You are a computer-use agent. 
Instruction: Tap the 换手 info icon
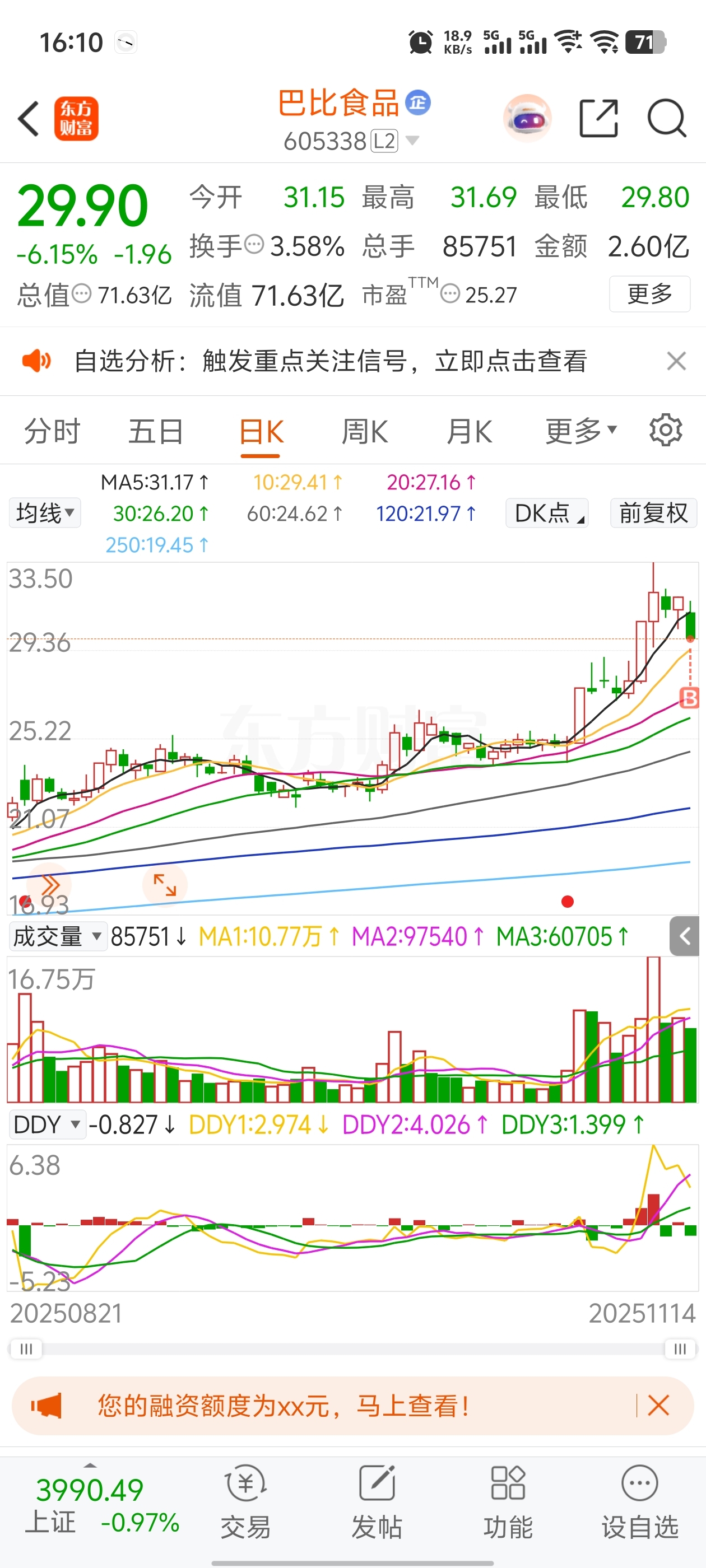click(254, 245)
